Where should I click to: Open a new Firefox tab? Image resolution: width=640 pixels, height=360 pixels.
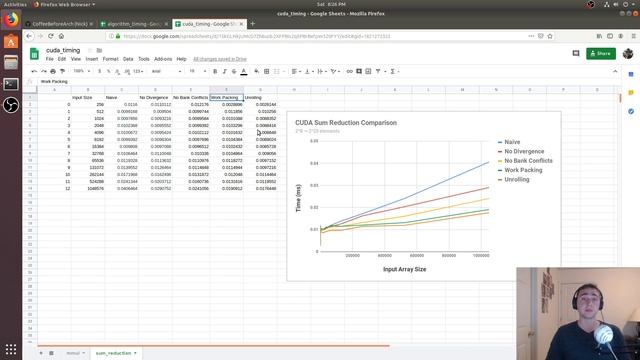pos(253,24)
